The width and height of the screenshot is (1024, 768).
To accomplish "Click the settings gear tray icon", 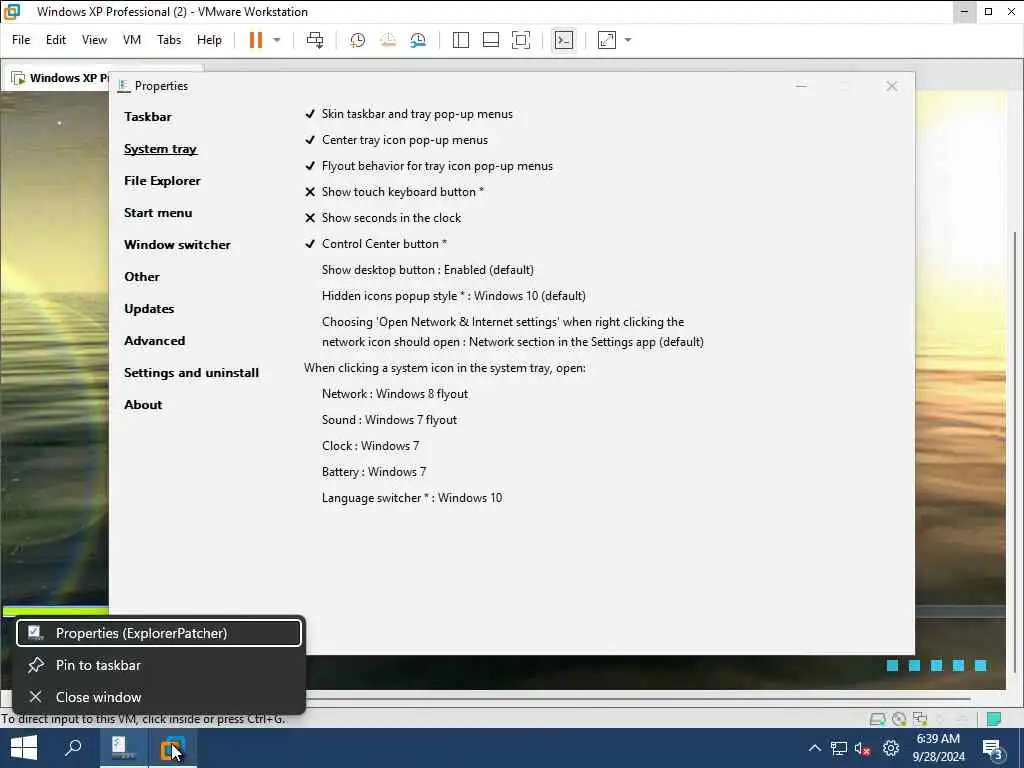I will pos(891,748).
